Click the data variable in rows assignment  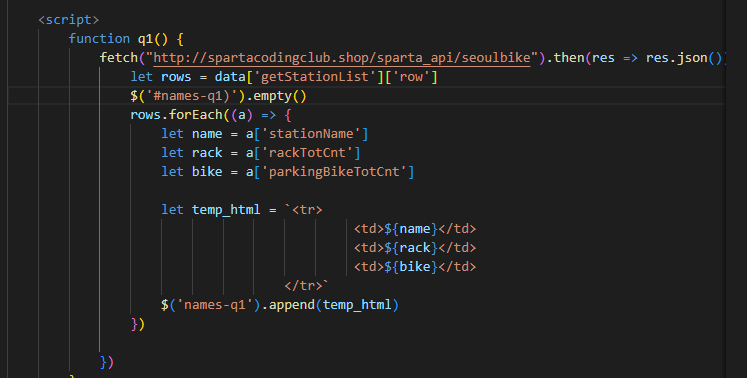[x=230, y=77]
